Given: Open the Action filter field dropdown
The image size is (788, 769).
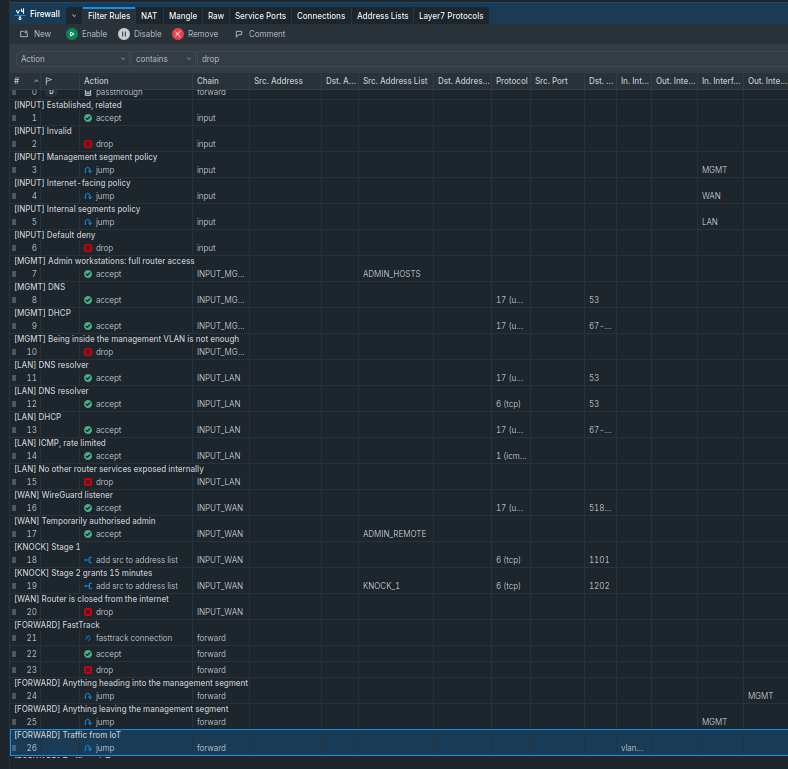Looking at the screenshot, I should pyautogui.click(x=72, y=59).
